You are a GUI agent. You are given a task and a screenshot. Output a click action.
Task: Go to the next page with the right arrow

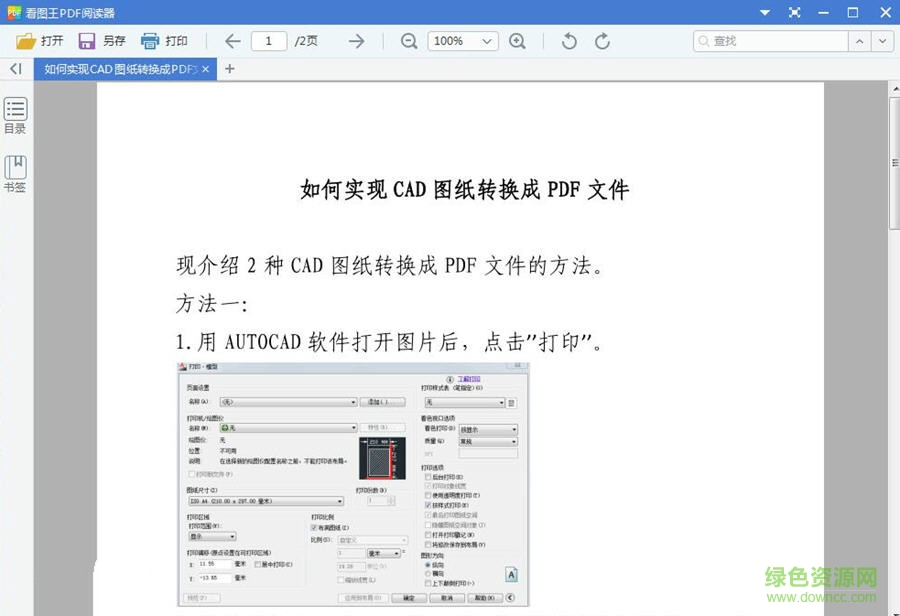356,41
